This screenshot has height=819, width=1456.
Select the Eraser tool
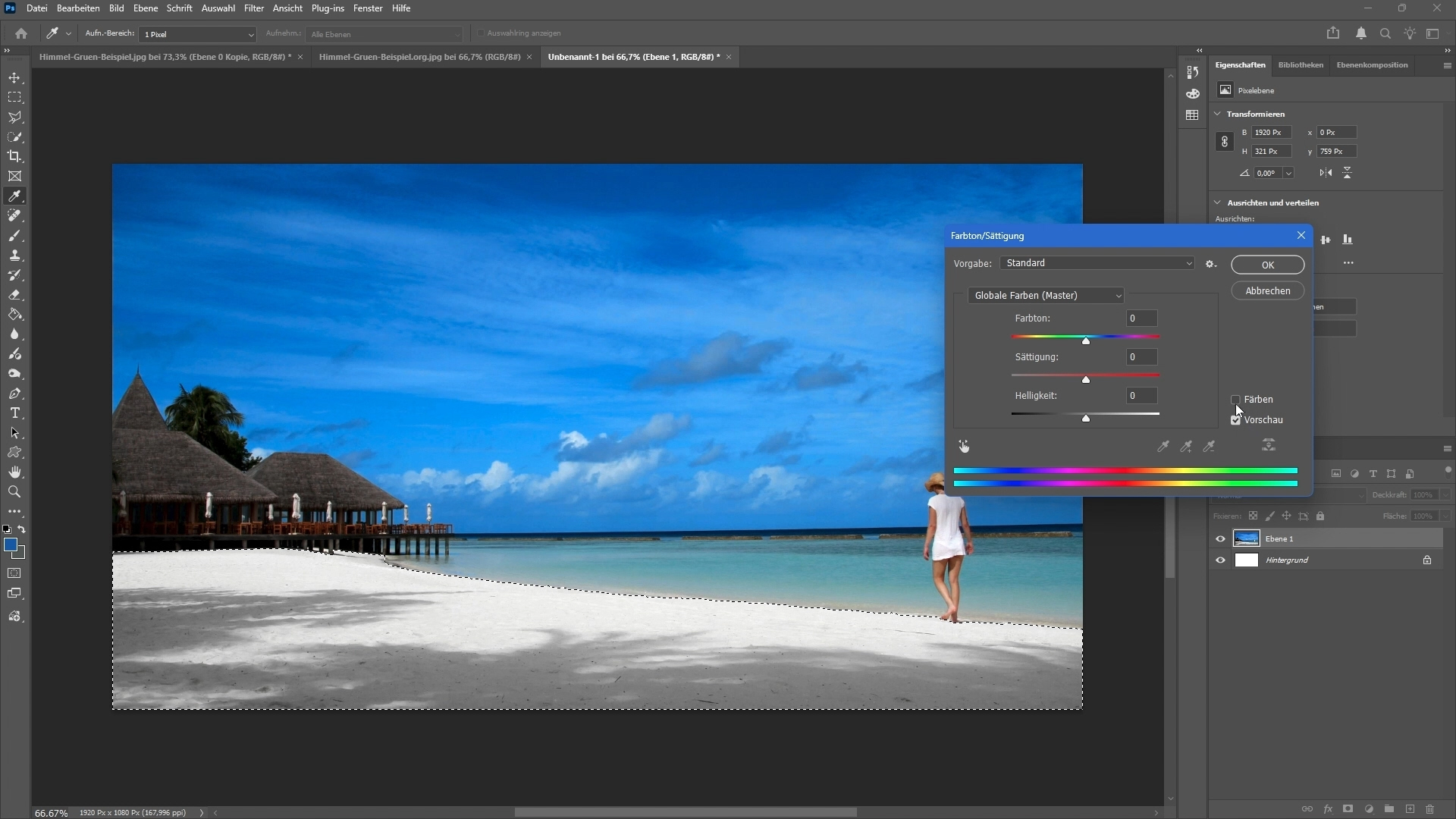click(x=14, y=295)
